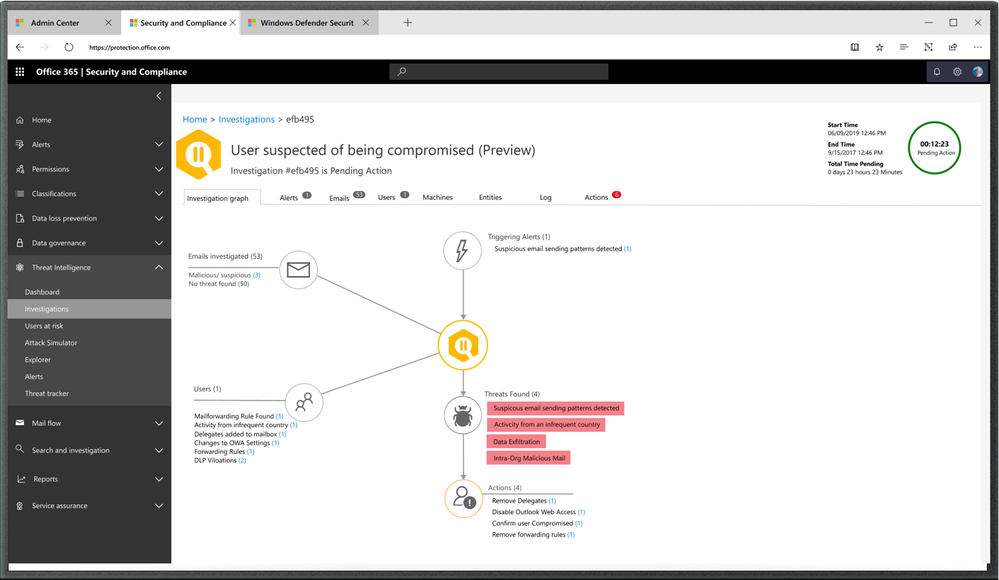The width and height of the screenshot is (999, 580).
Task: Open the settings gear in header
Action: (x=957, y=72)
